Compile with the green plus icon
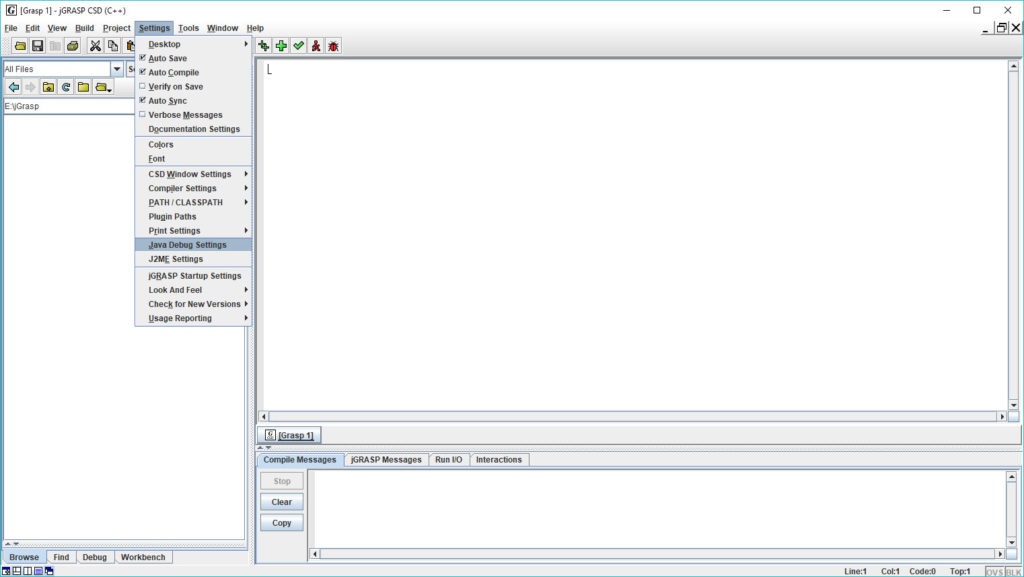Viewport: 1024px width, 577px height. coord(281,46)
